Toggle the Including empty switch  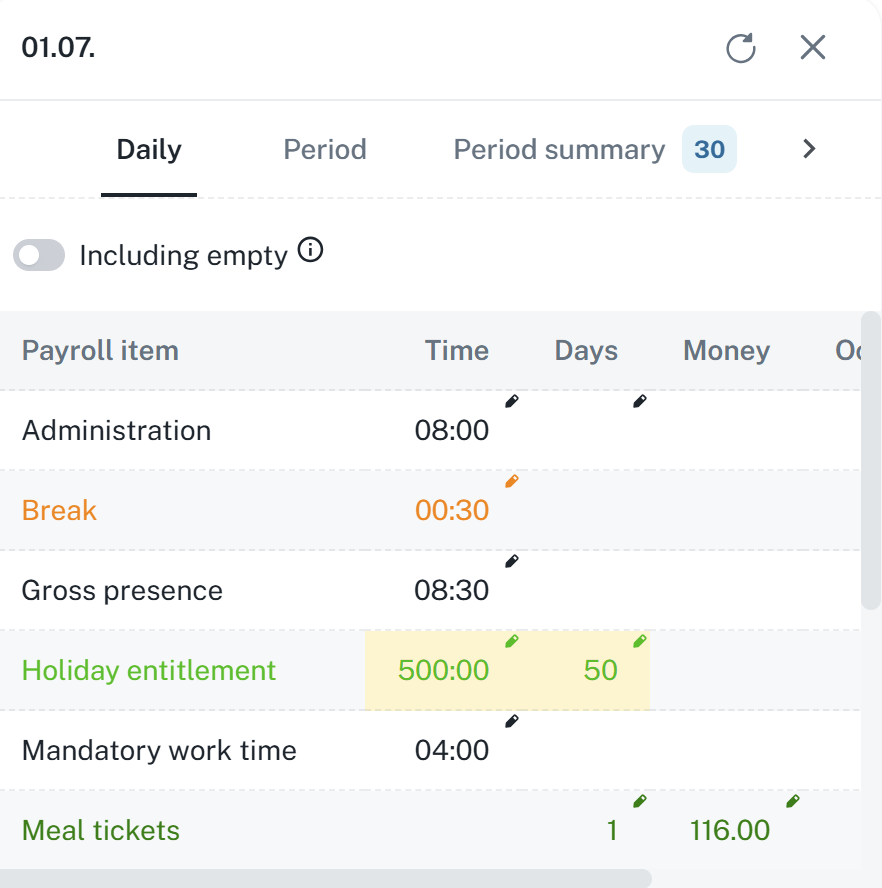point(39,256)
